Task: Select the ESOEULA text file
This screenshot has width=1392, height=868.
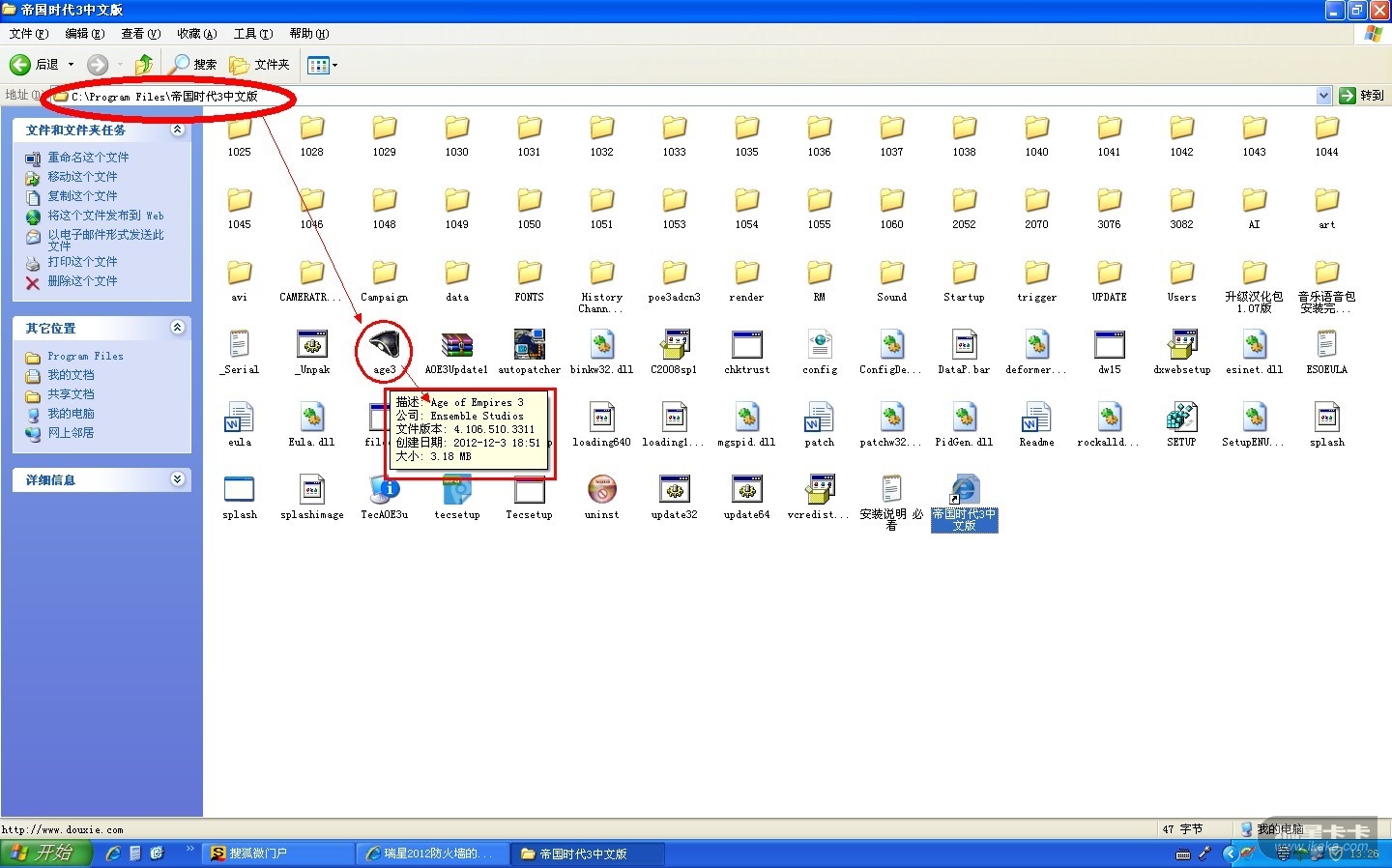Action: click(1326, 345)
